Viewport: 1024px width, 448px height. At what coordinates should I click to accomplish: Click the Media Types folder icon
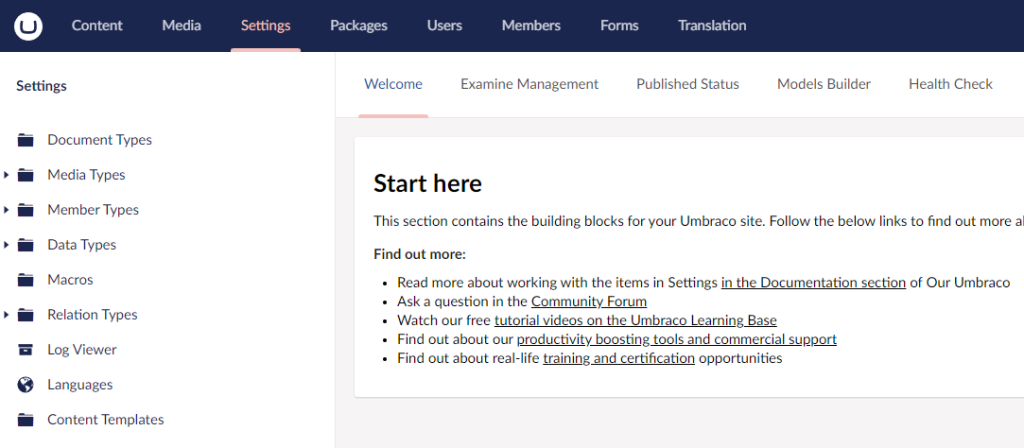25,175
